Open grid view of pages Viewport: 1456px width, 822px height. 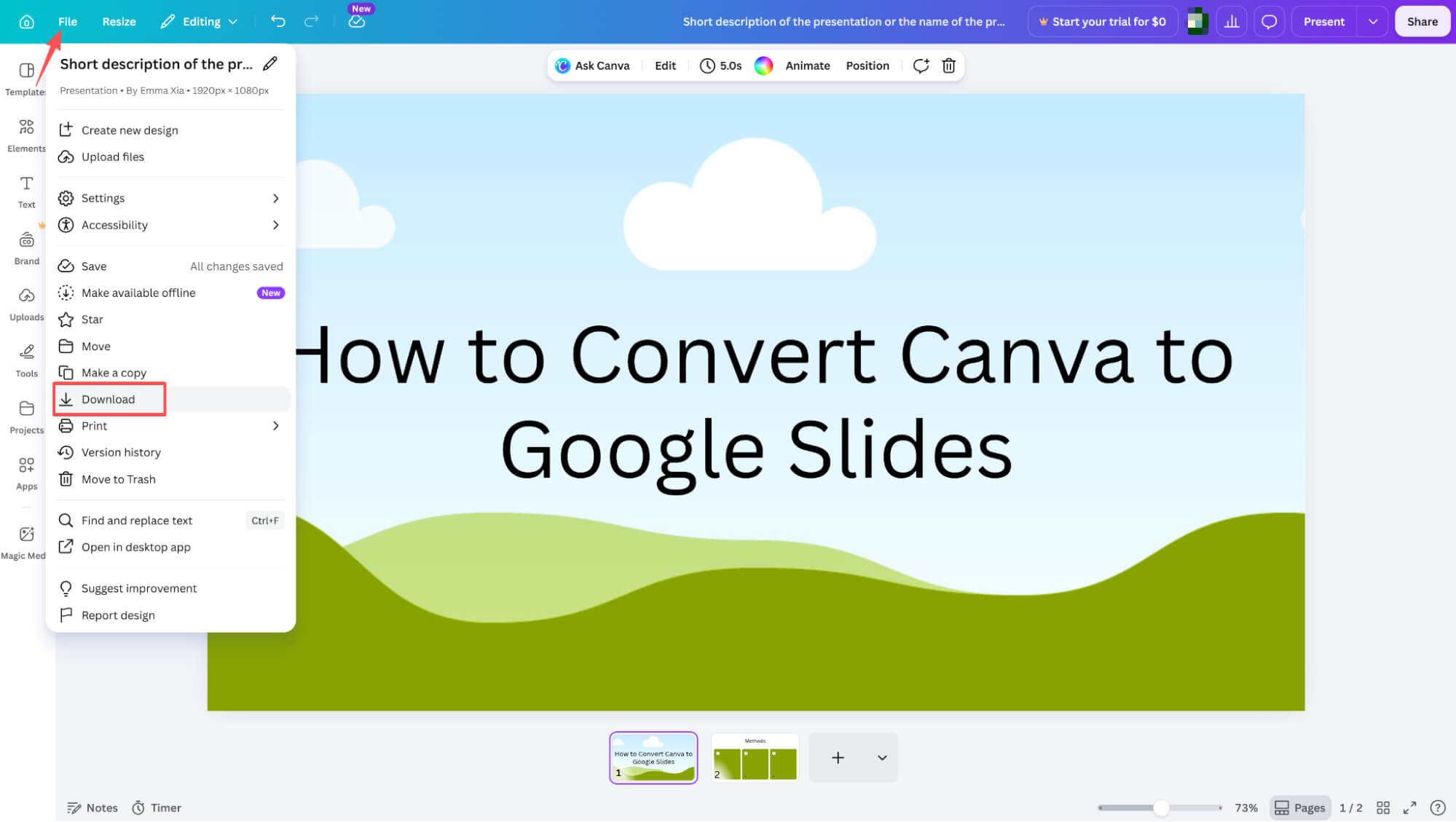pyautogui.click(x=1383, y=807)
